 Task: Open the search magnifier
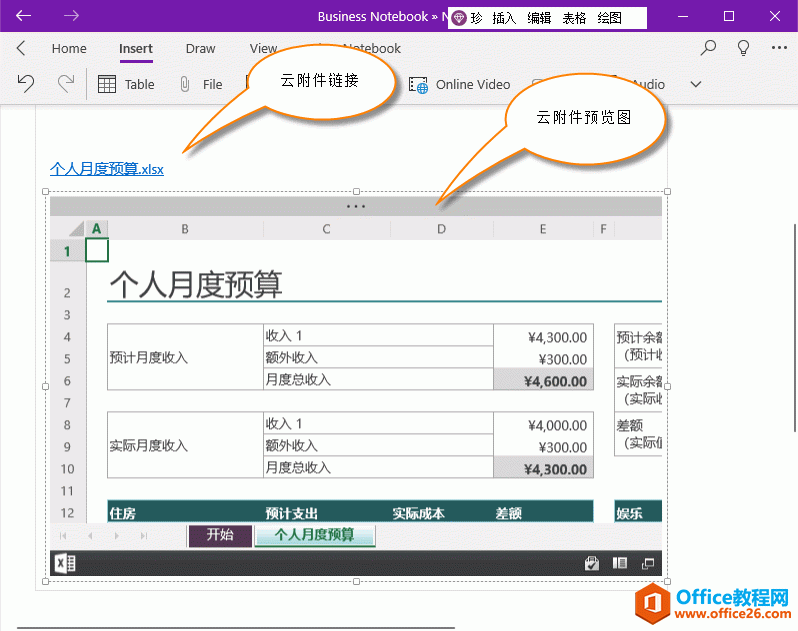coord(708,48)
